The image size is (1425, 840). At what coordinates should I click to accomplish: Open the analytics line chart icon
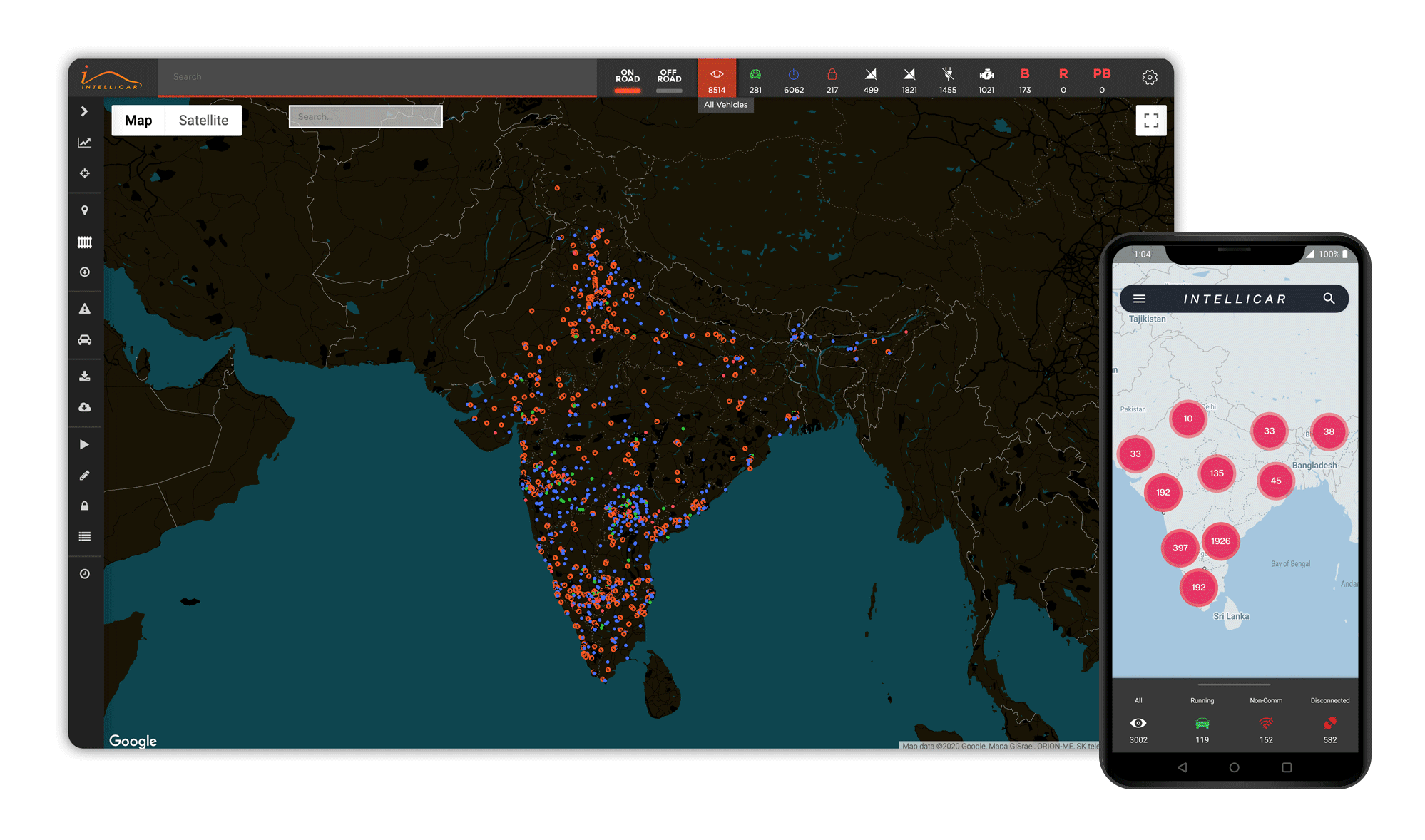(84, 143)
